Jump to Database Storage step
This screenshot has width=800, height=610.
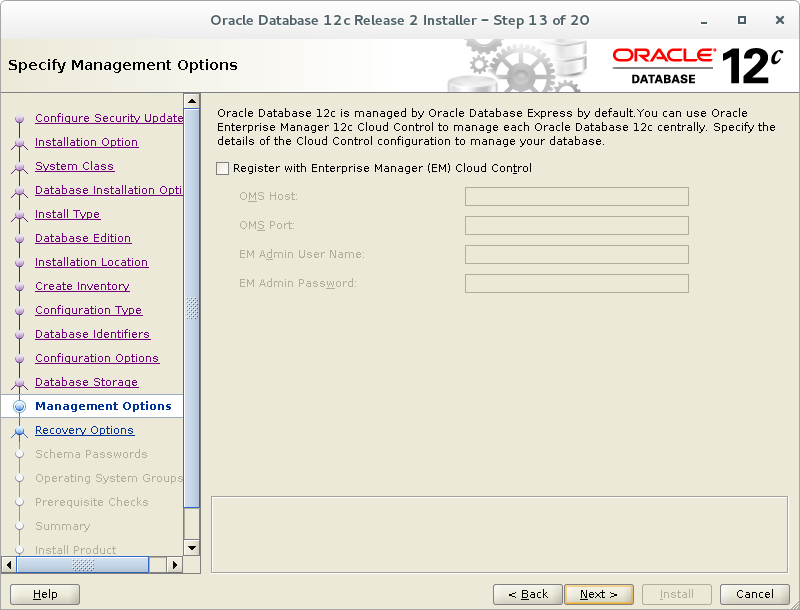86,382
